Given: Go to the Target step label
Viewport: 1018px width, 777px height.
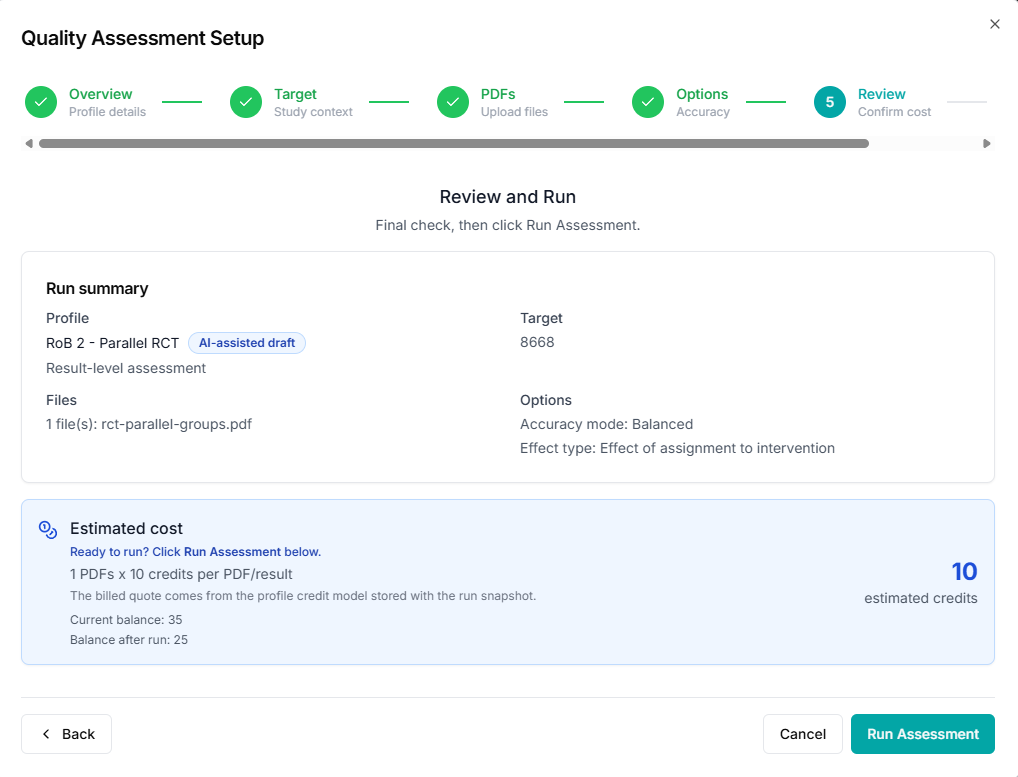Looking at the screenshot, I should pyautogui.click(x=295, y=94).
